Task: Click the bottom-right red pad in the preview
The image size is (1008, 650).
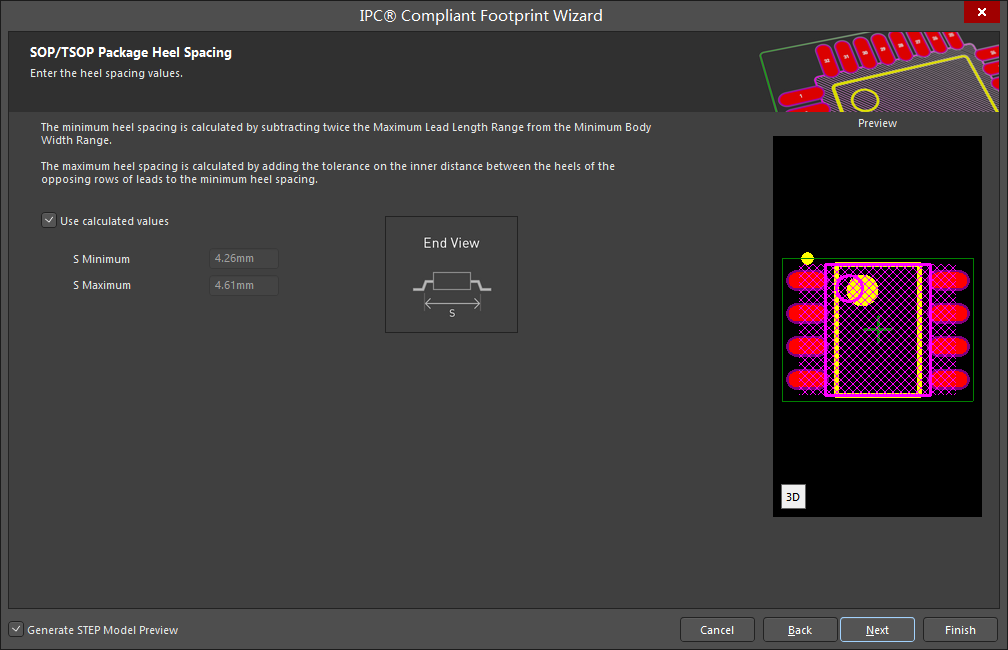Action: (x=951, y=379)
